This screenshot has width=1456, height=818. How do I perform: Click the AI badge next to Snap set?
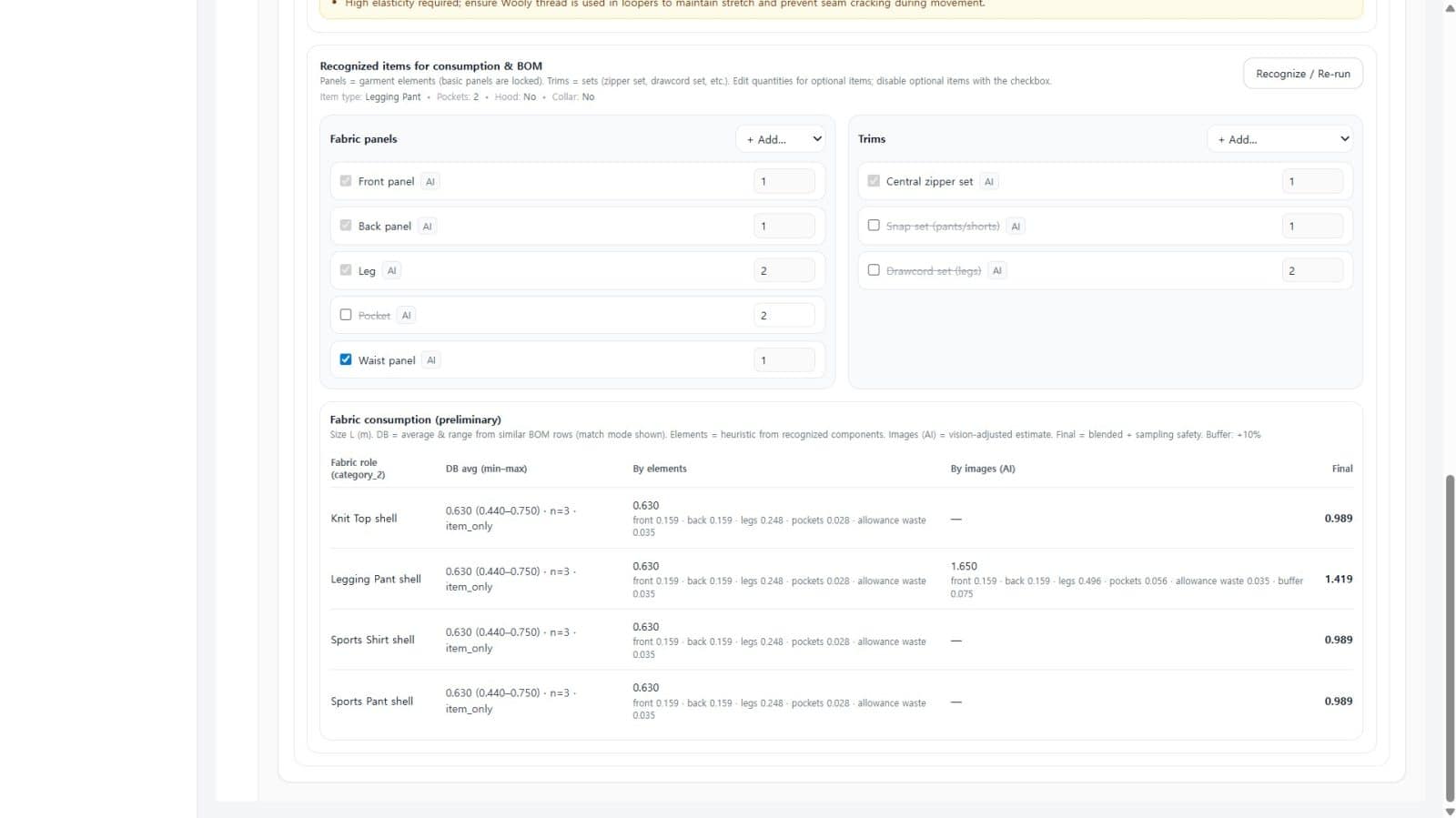point(1016,227)
